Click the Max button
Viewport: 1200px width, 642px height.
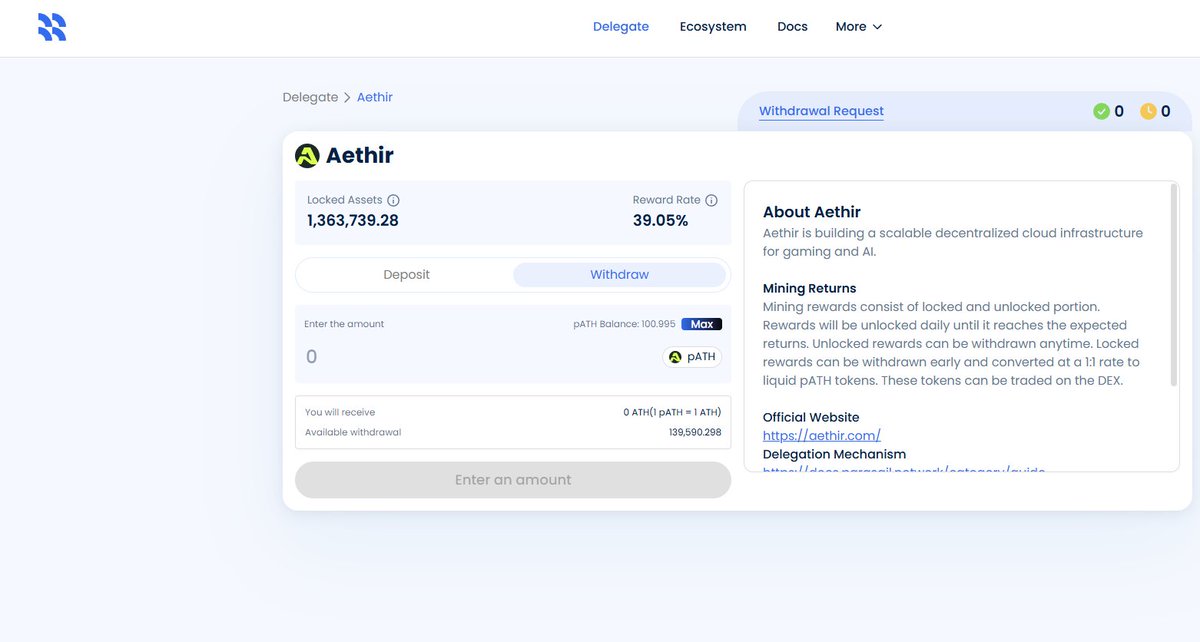[x=701, y=324]
